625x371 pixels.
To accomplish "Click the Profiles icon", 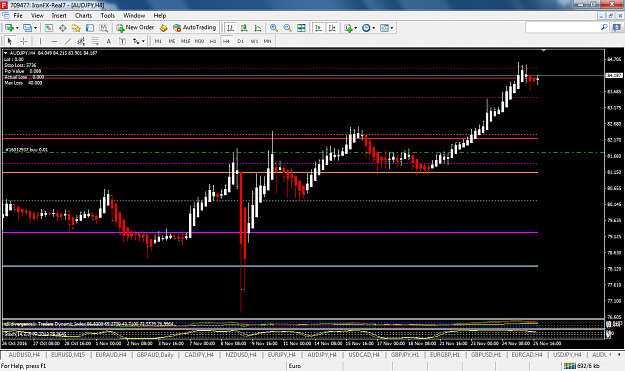I will [x=27, y=28].
